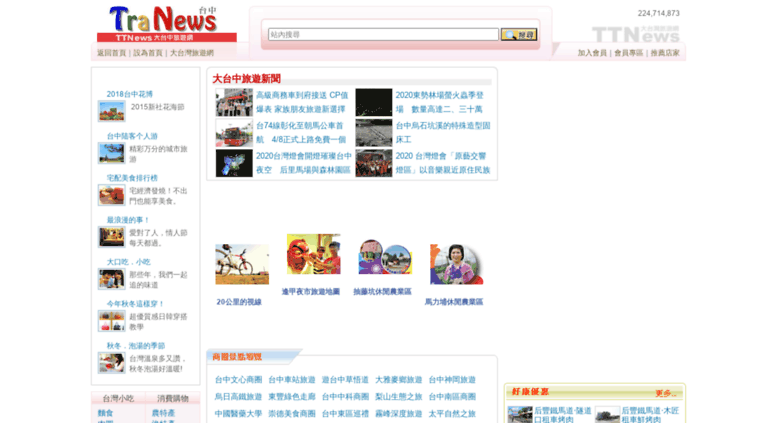Click fashion thumbnail under 今年秋冬這樣穿！

111,321
